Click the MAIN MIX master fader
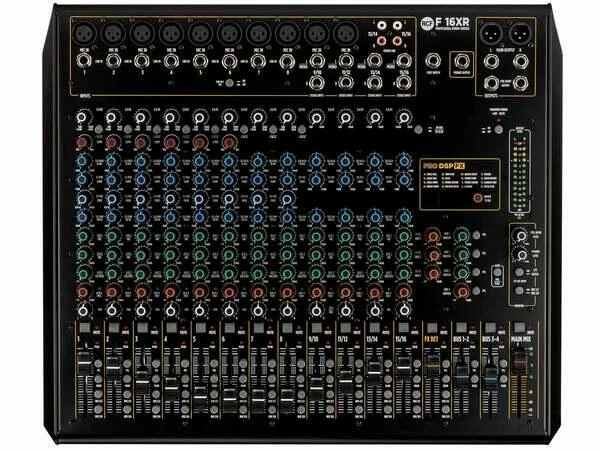This screenshot has width=600, height=450. [x=519, y=362]
